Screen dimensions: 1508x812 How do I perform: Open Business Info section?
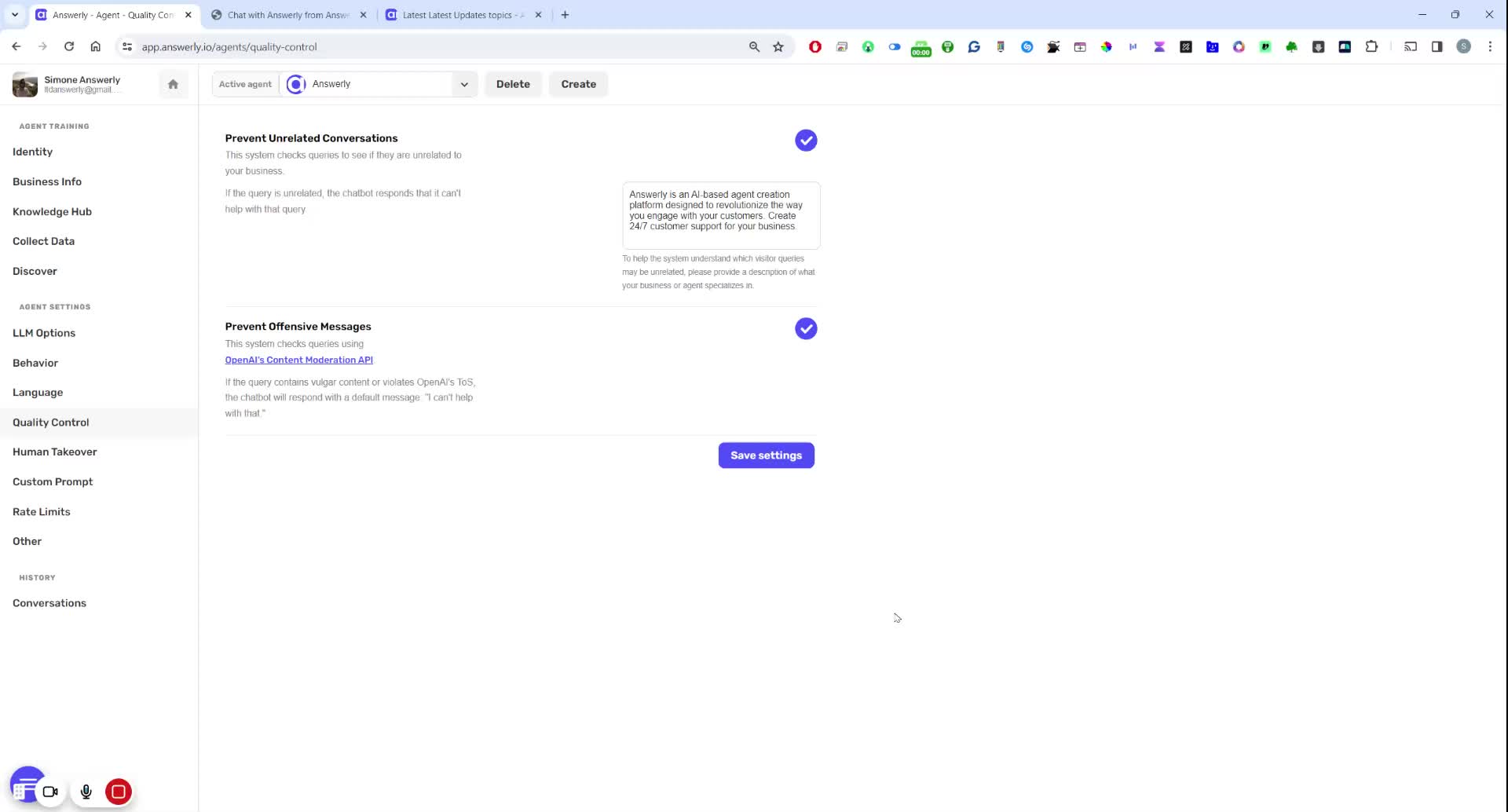pyautogui.click(x=47, y=181)
